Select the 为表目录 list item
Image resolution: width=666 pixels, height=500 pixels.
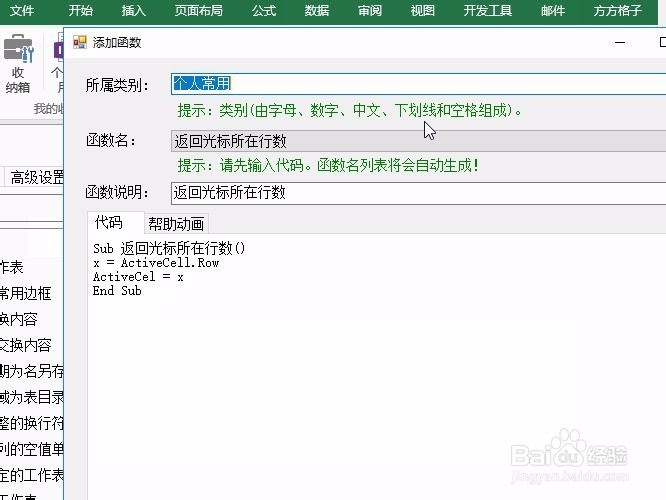[32, 397]
